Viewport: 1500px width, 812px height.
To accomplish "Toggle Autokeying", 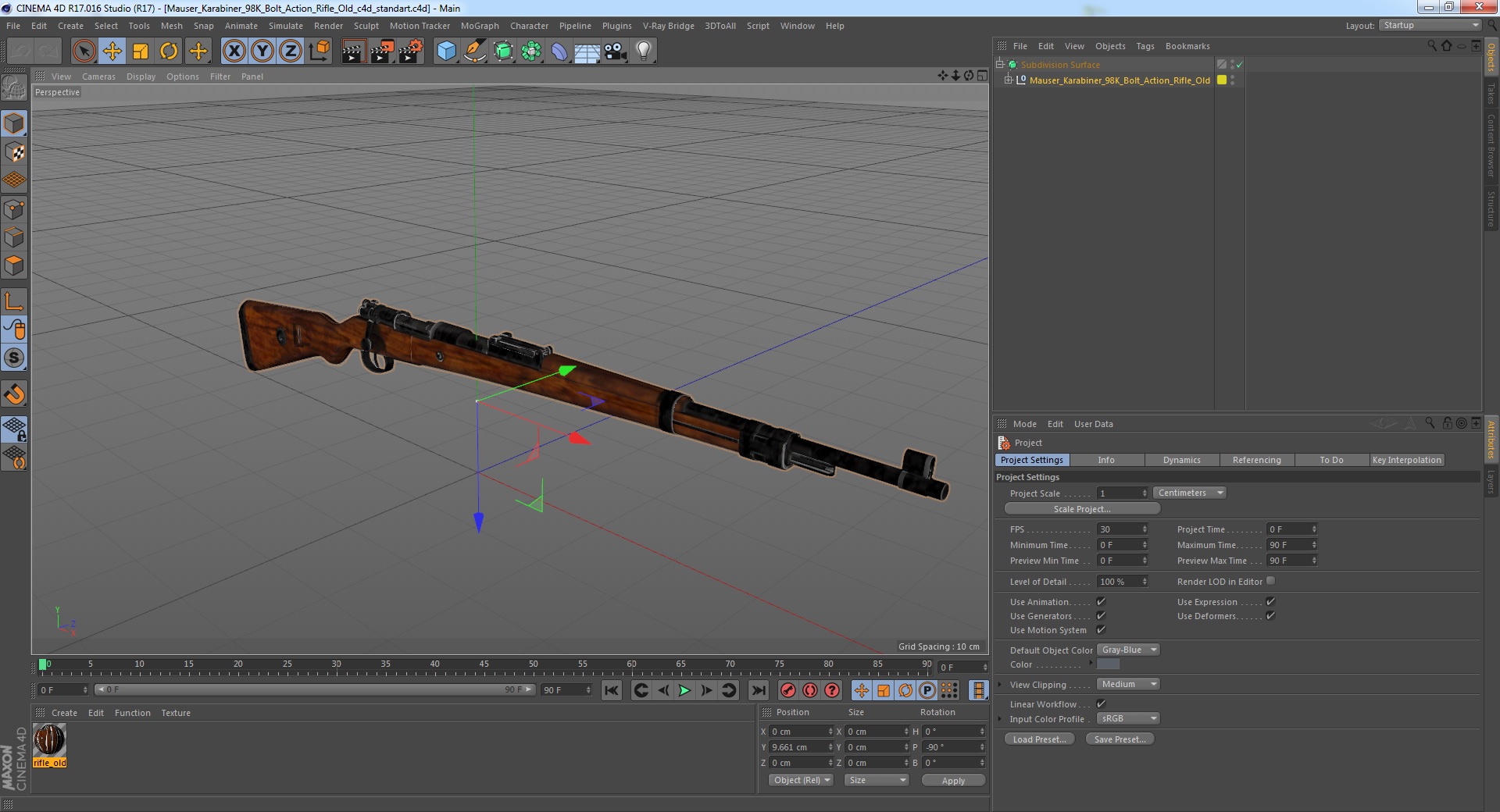I will tap(810, 690).
